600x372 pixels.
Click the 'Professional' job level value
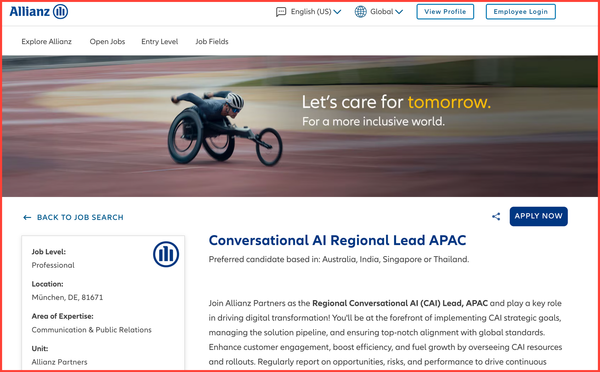point(53,265)
